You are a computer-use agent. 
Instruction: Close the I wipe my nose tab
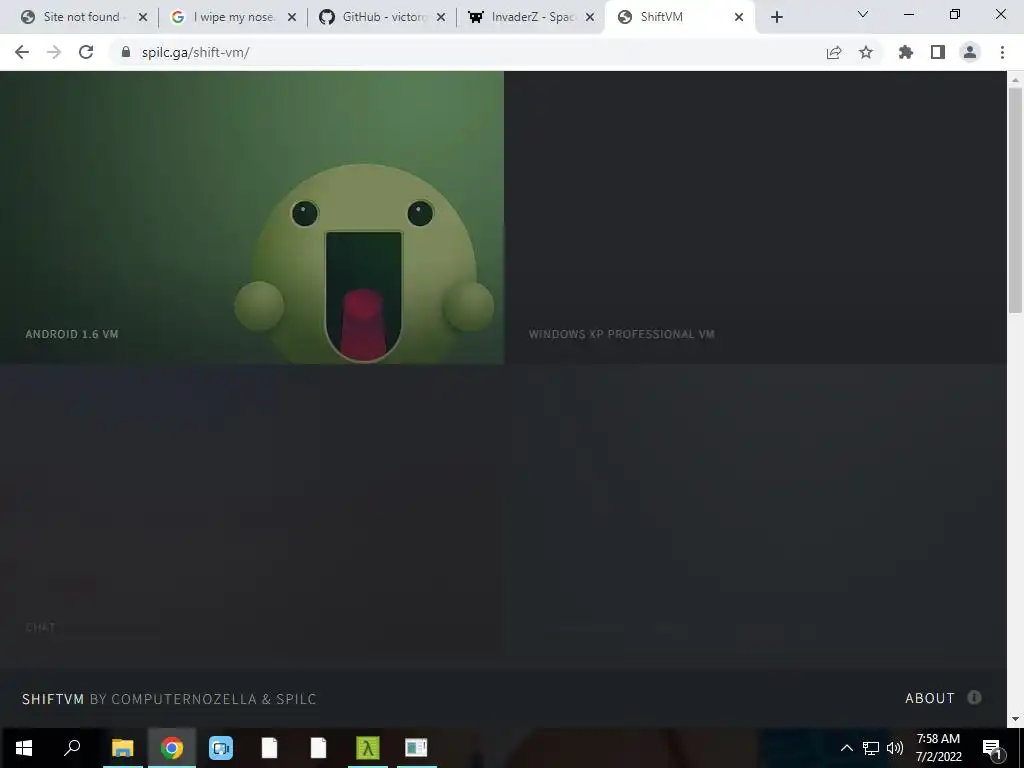pyautogui.click(x=292, y=17)
